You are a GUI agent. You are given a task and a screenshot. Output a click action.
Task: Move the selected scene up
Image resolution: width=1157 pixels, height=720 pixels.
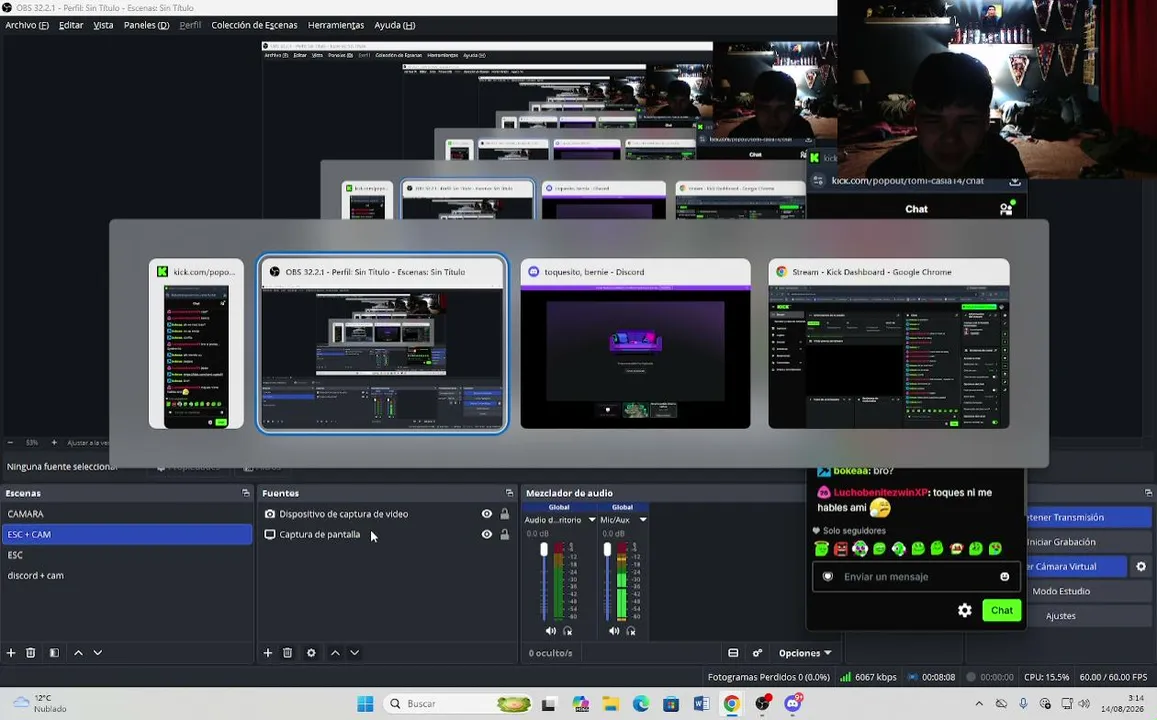[x=78, y=653]
